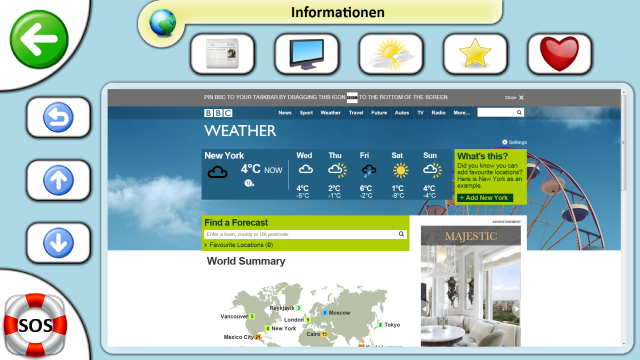Image resolution: width=640 pixels, height=360 pixels.
Task: Click the New York map label
Action: click(x=280, y=328)
